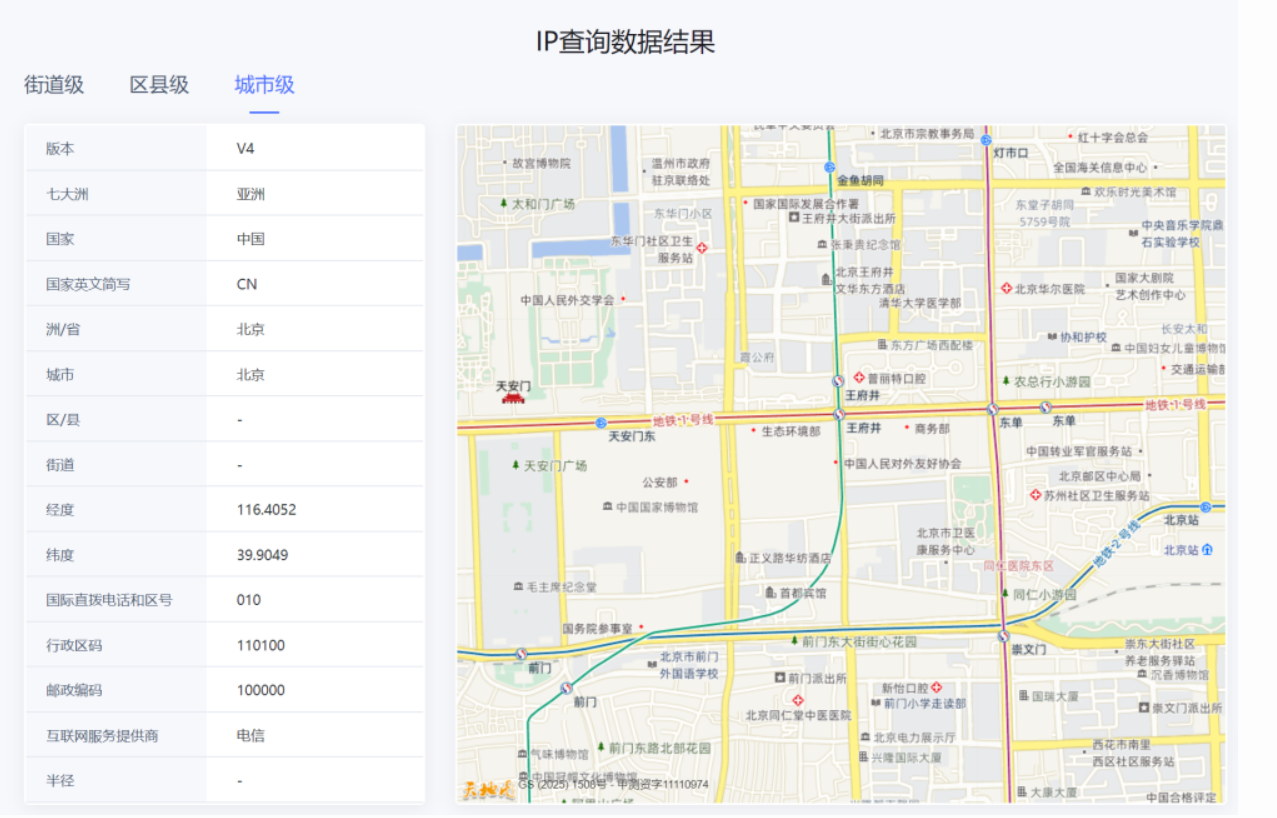Click the continent value 亚洲
Viewport: 1277px width, 818px height.
(251, 194)
